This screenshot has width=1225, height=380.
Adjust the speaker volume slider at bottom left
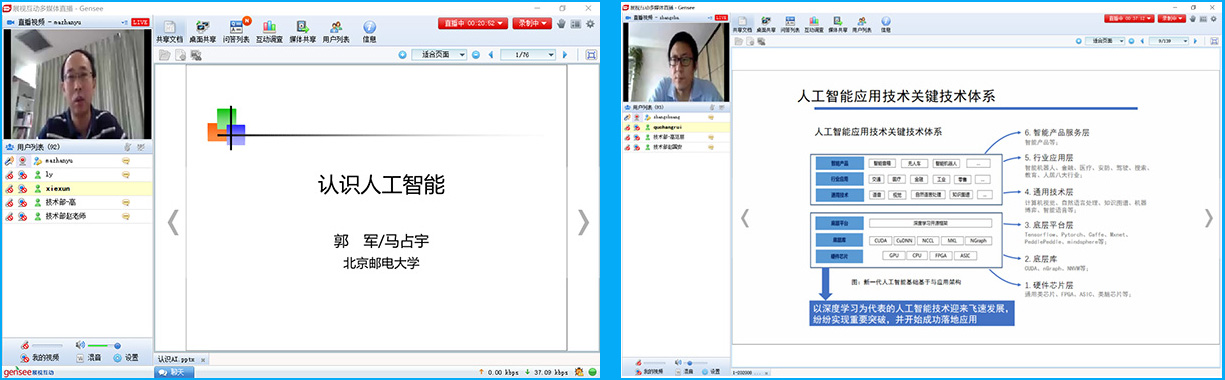pos(105,345)
